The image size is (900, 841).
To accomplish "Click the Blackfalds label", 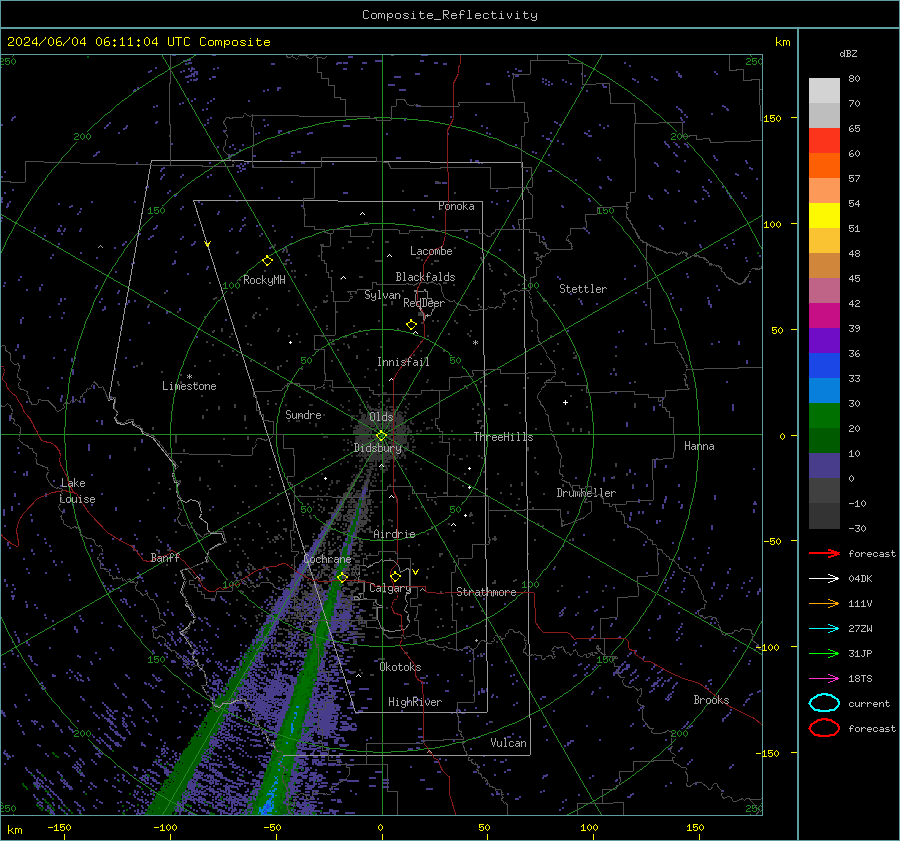I will tap(425, 277).
